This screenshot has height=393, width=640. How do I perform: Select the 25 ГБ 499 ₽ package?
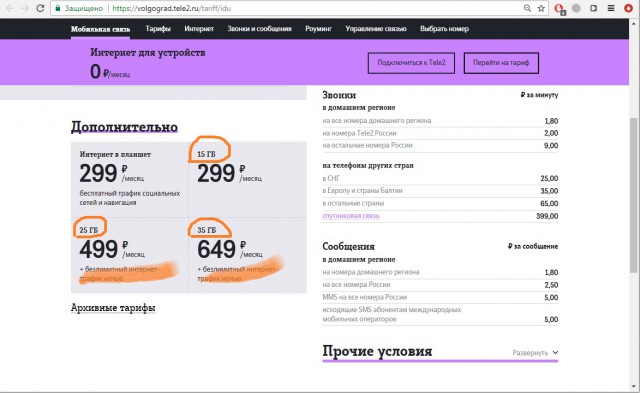[x=130, y=255]
